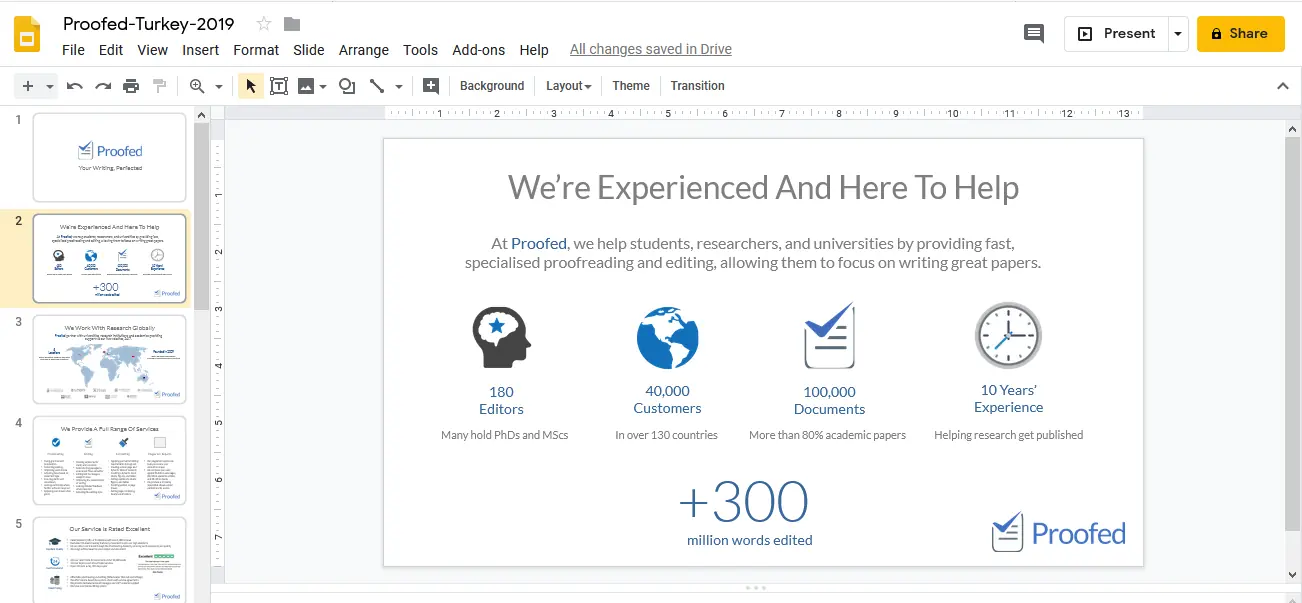Image resolution: width=1302 pixels, height=603 pixels.
Task: Select the shape tool
Action: click(x=347, y=86)
